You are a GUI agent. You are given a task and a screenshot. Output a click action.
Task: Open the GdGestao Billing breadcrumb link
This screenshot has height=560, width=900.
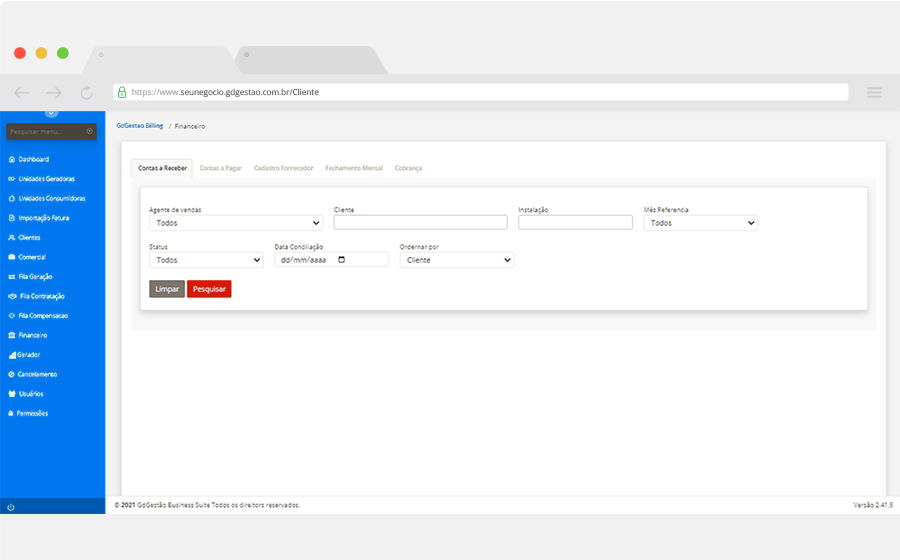tap(139, 126)
